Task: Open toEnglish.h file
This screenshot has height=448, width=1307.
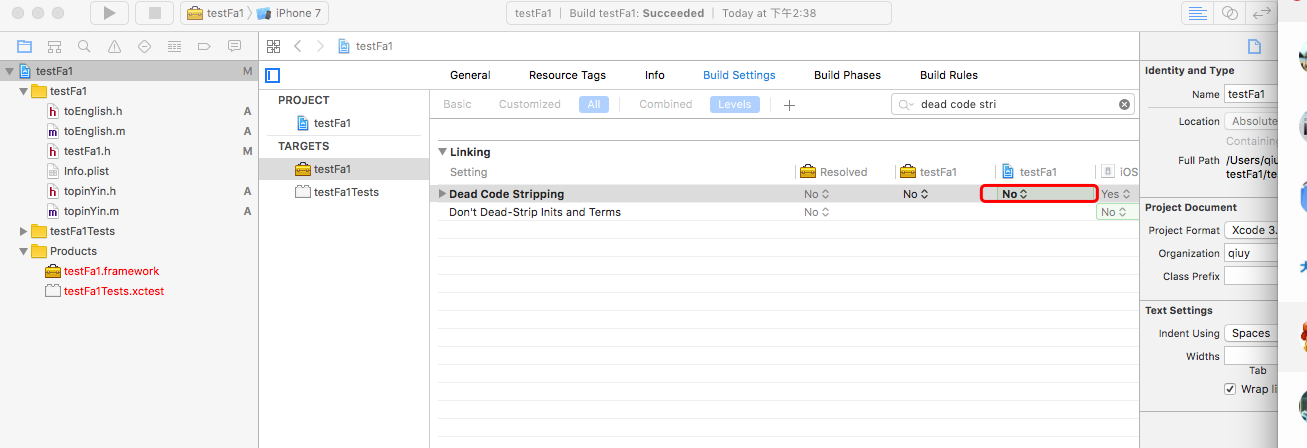Action: 93,111
